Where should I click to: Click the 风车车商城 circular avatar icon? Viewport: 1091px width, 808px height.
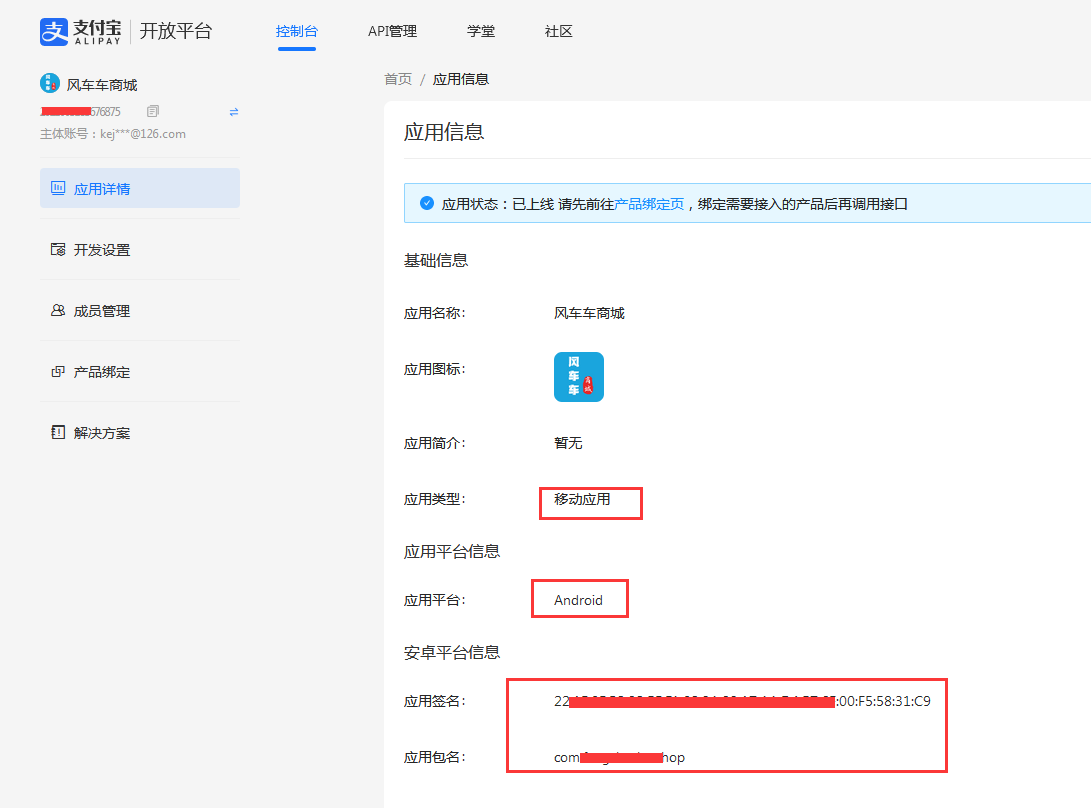click(51, 82)
